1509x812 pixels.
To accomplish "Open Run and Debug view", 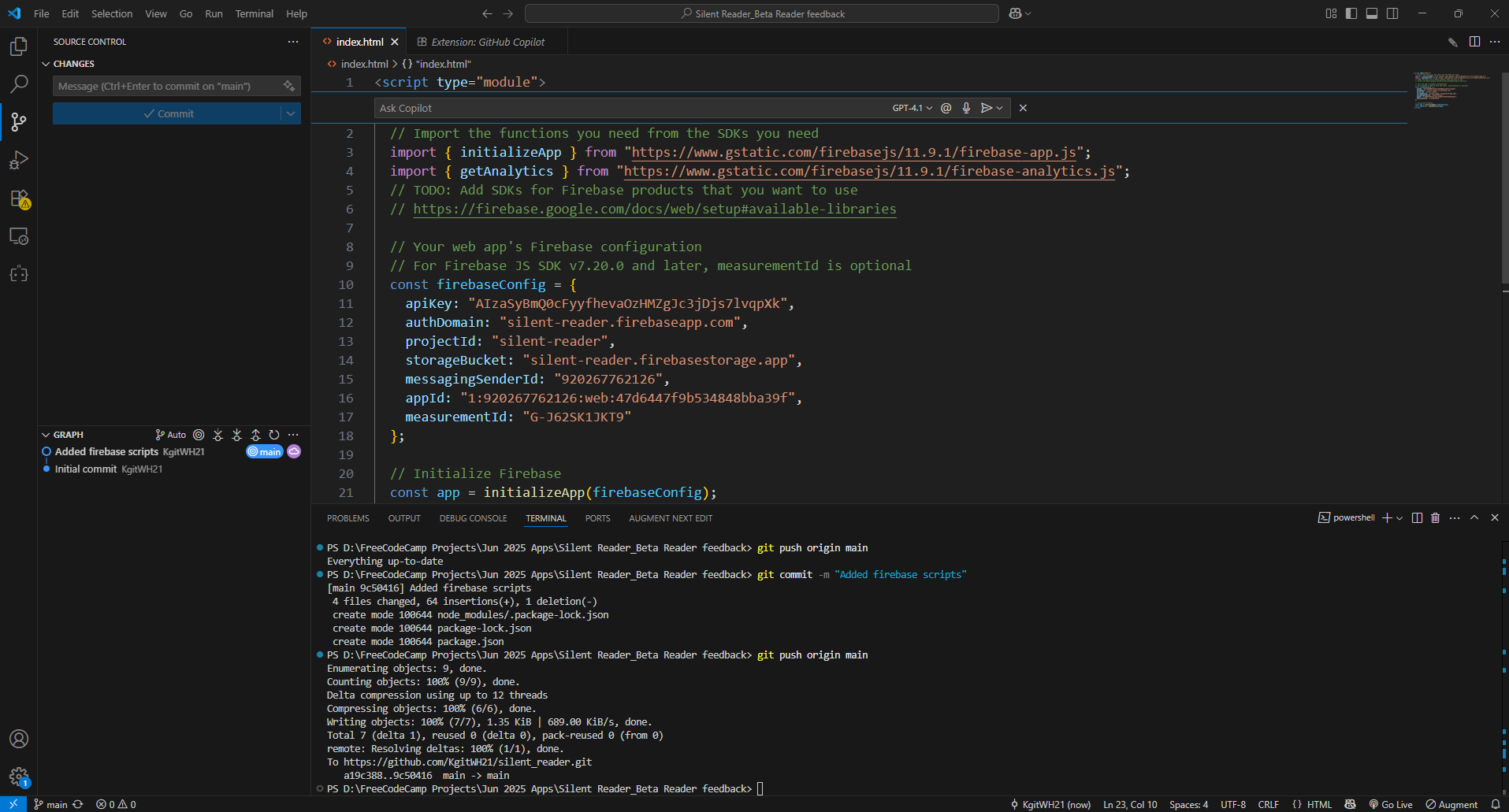I will 19,160.
